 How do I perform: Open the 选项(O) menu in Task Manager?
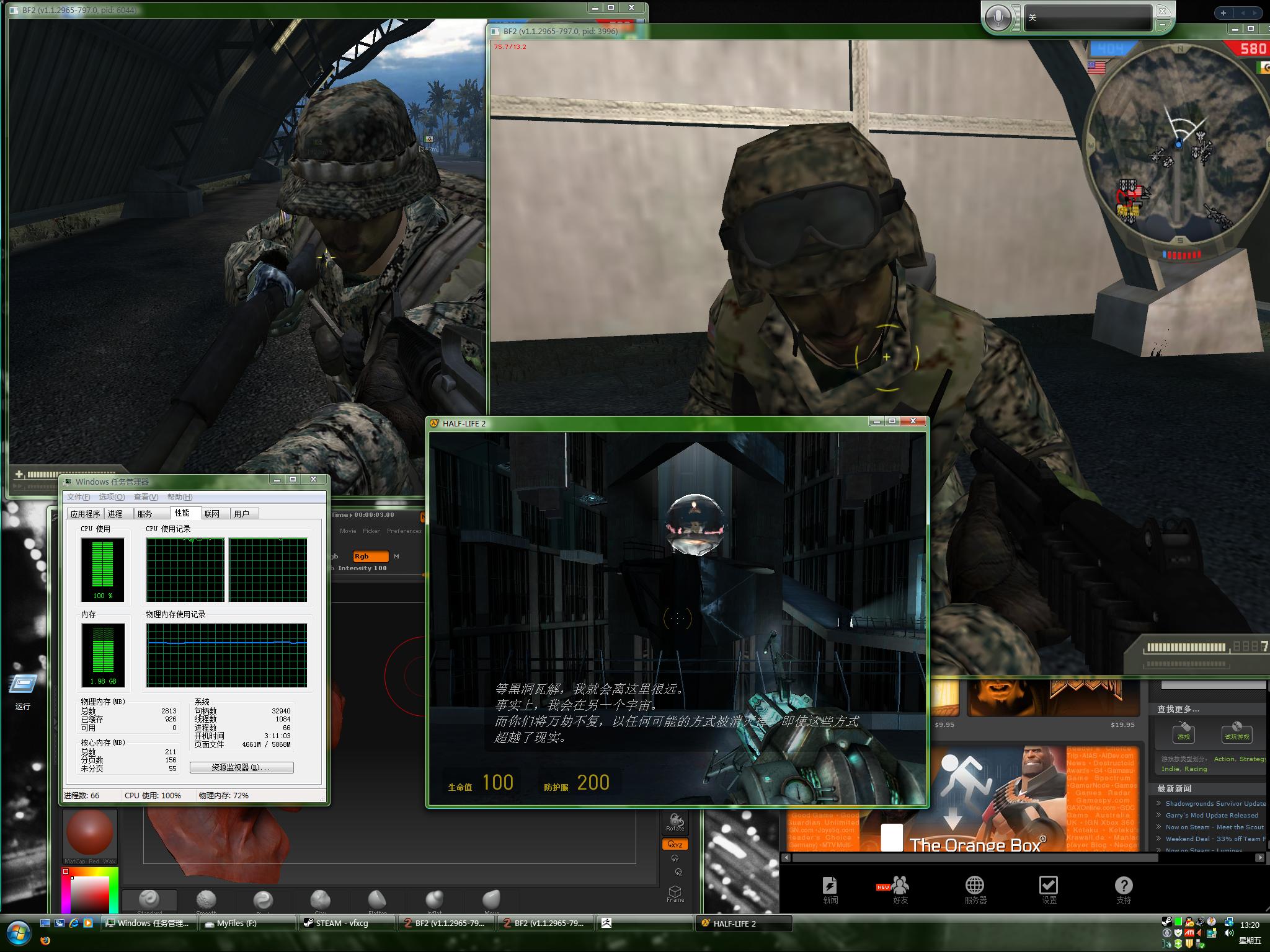pos(112,496)
